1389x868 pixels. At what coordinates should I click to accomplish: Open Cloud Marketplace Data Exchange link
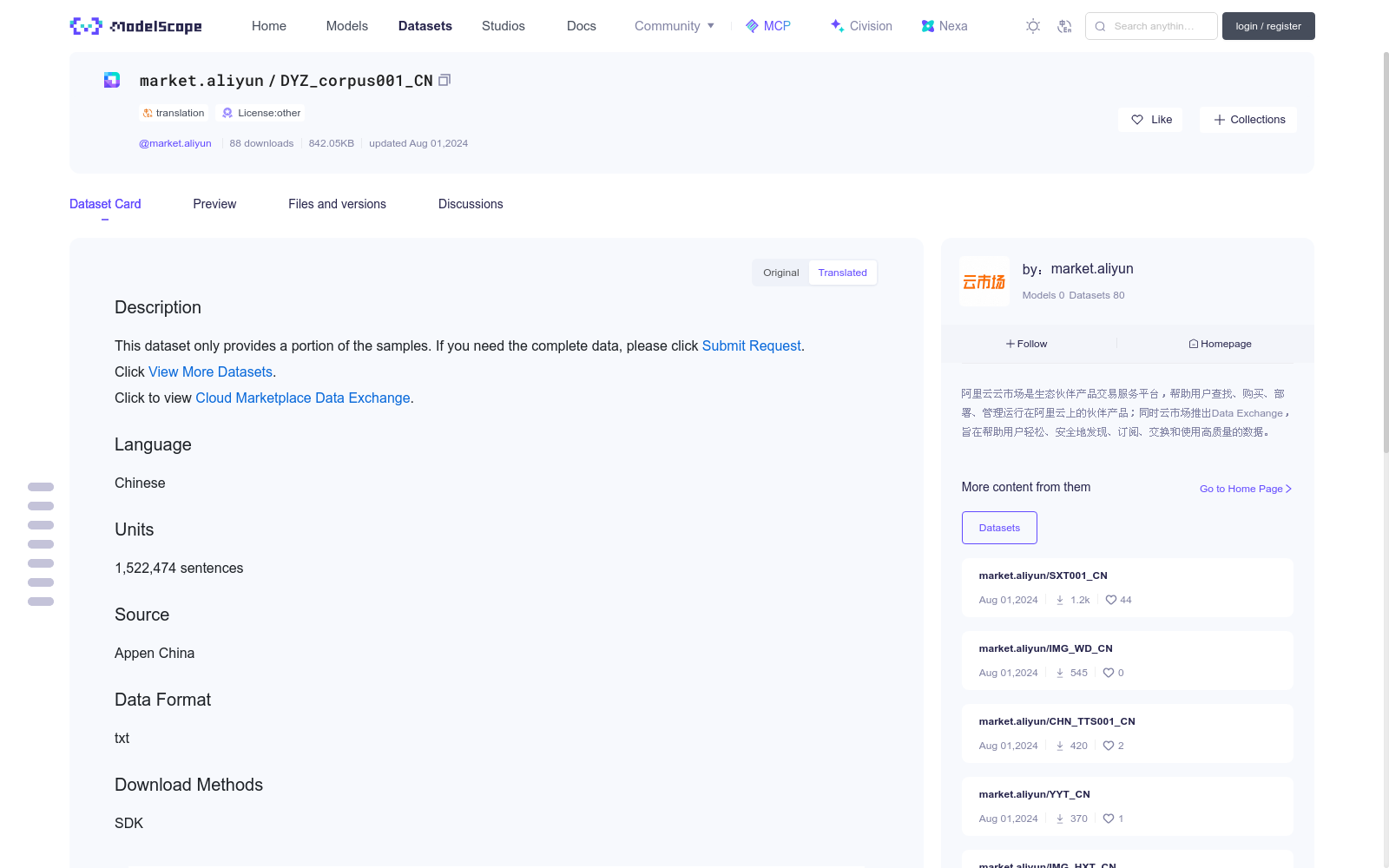point(303,398)
